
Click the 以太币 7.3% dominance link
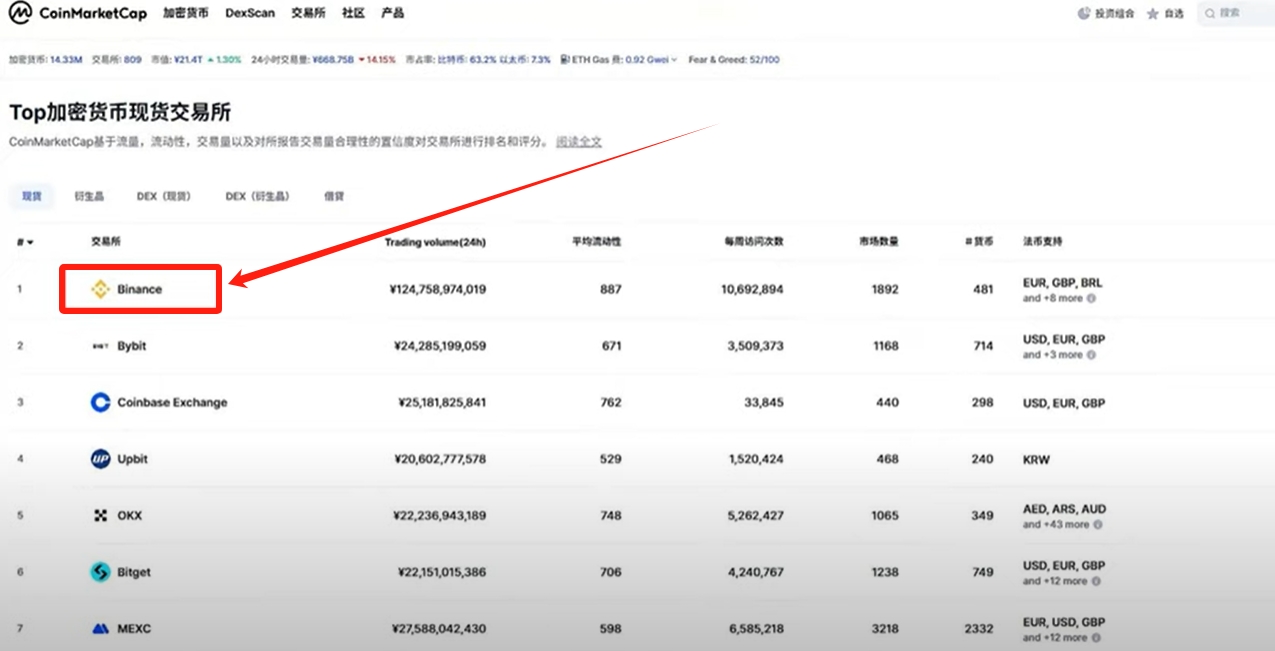tap(525, 60)
